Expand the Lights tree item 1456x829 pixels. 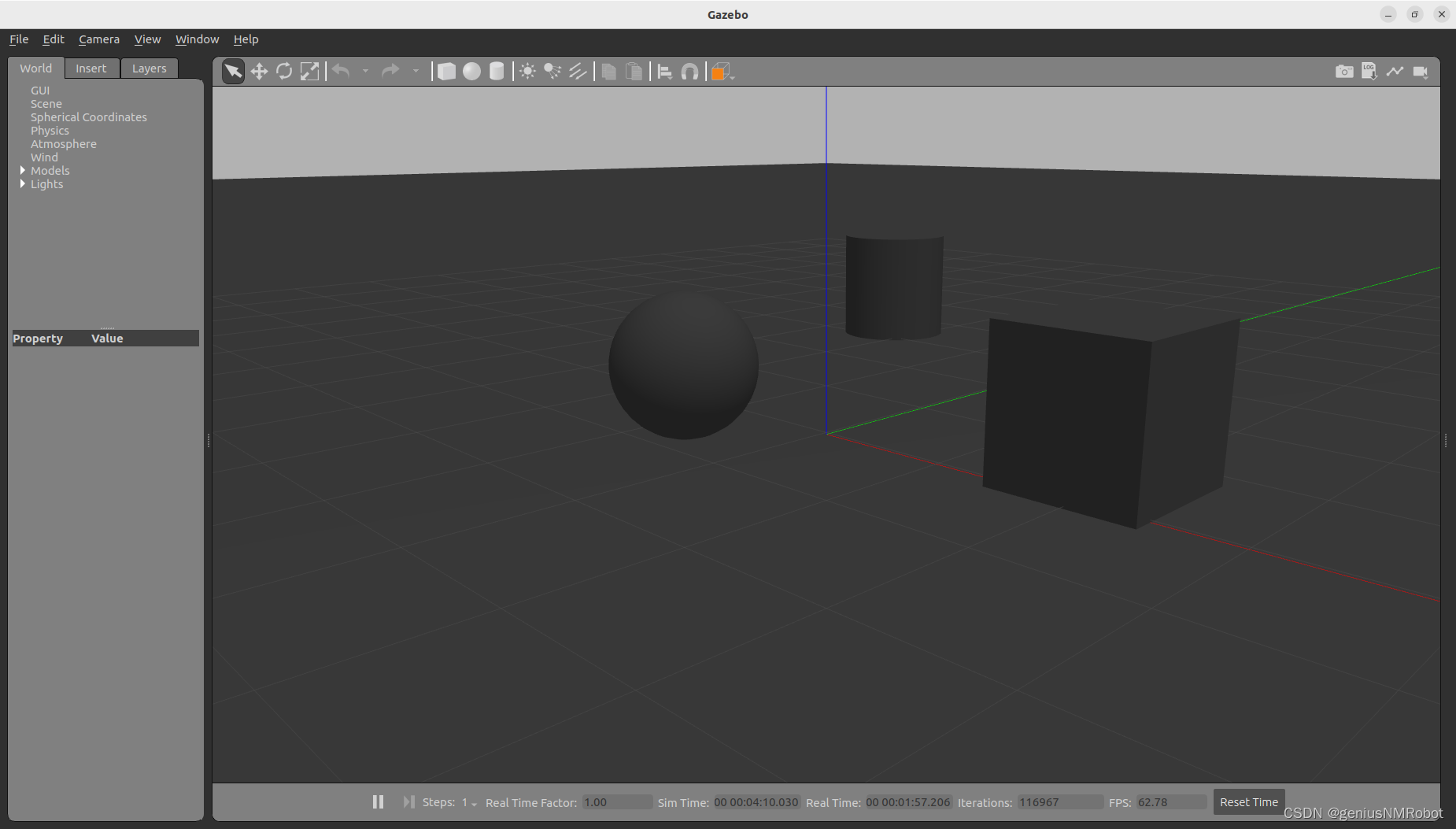point(24,183)
